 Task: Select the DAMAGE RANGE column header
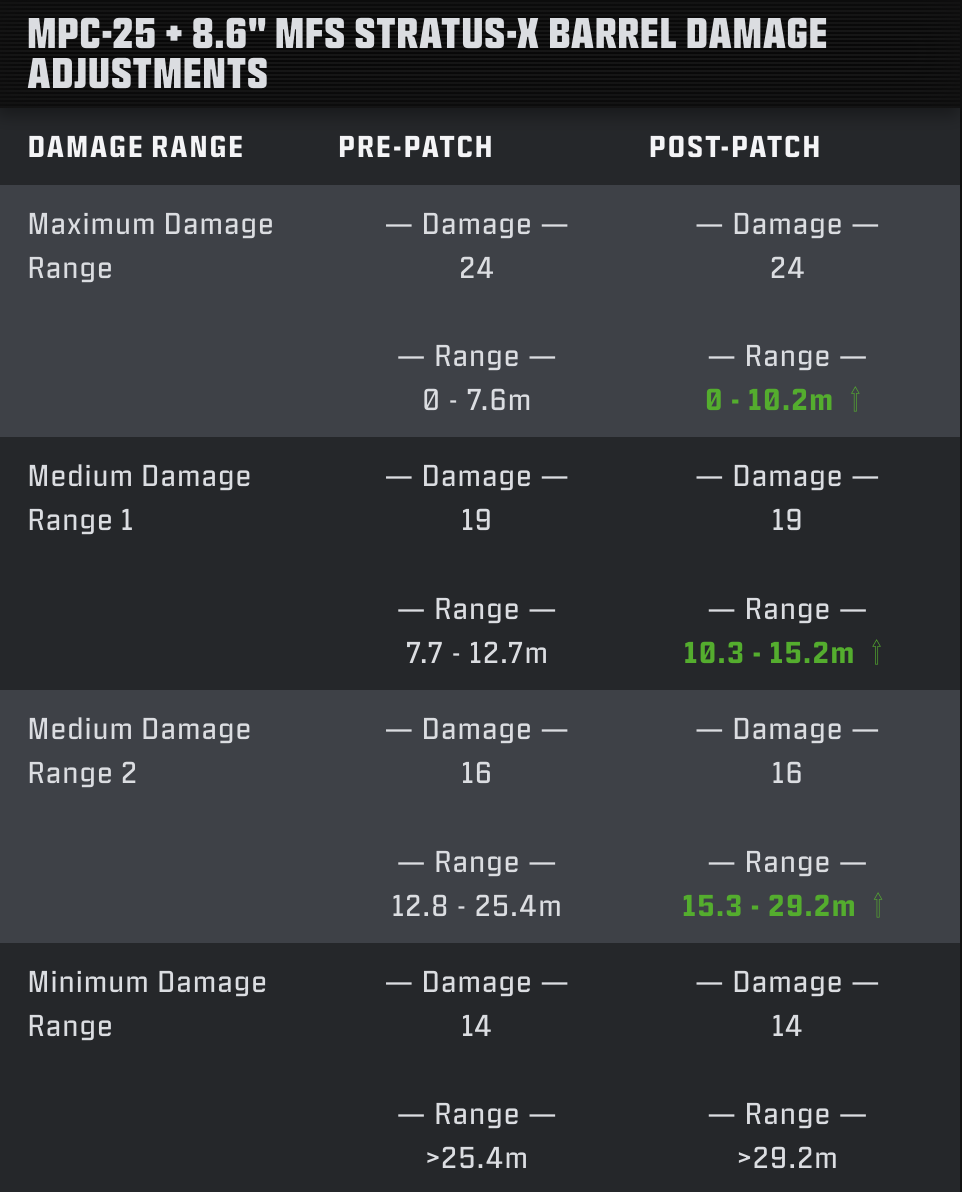pos(136,147)
